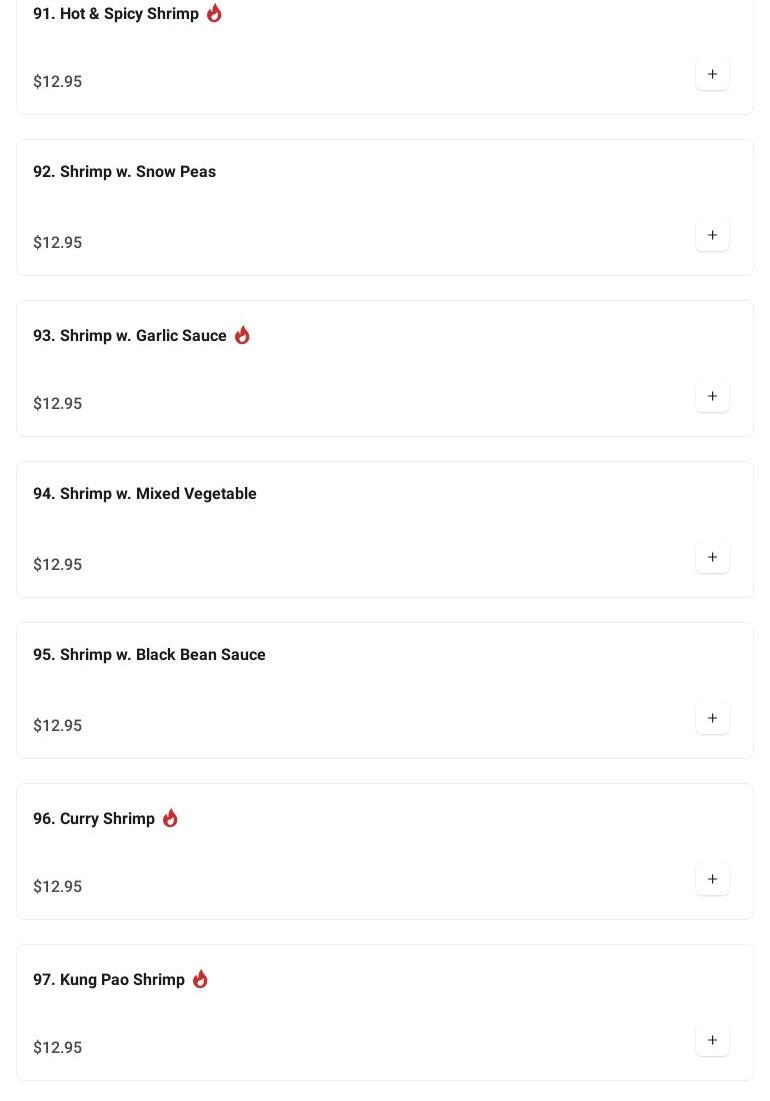770x1101 pixels.
Task: Add Kung Pao Shrimp to cart
Action: point(712,1041)
